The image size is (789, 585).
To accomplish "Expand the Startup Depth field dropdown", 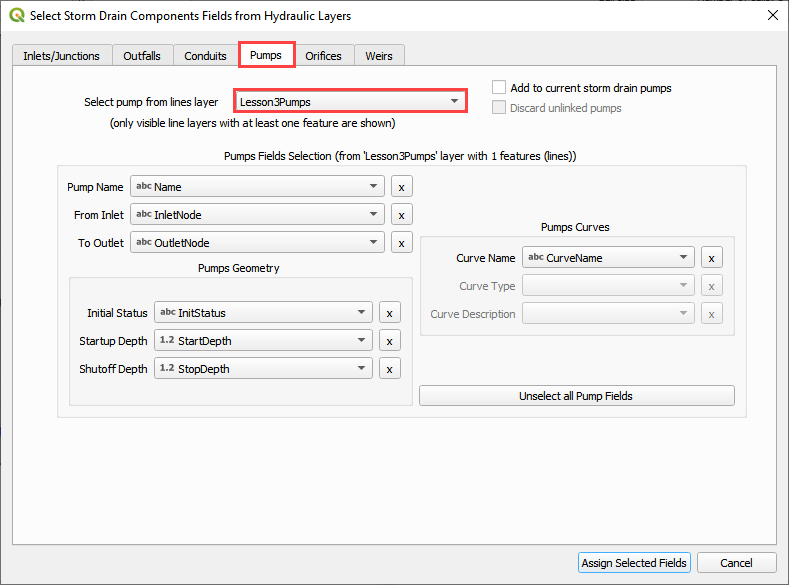I will 264,341.
